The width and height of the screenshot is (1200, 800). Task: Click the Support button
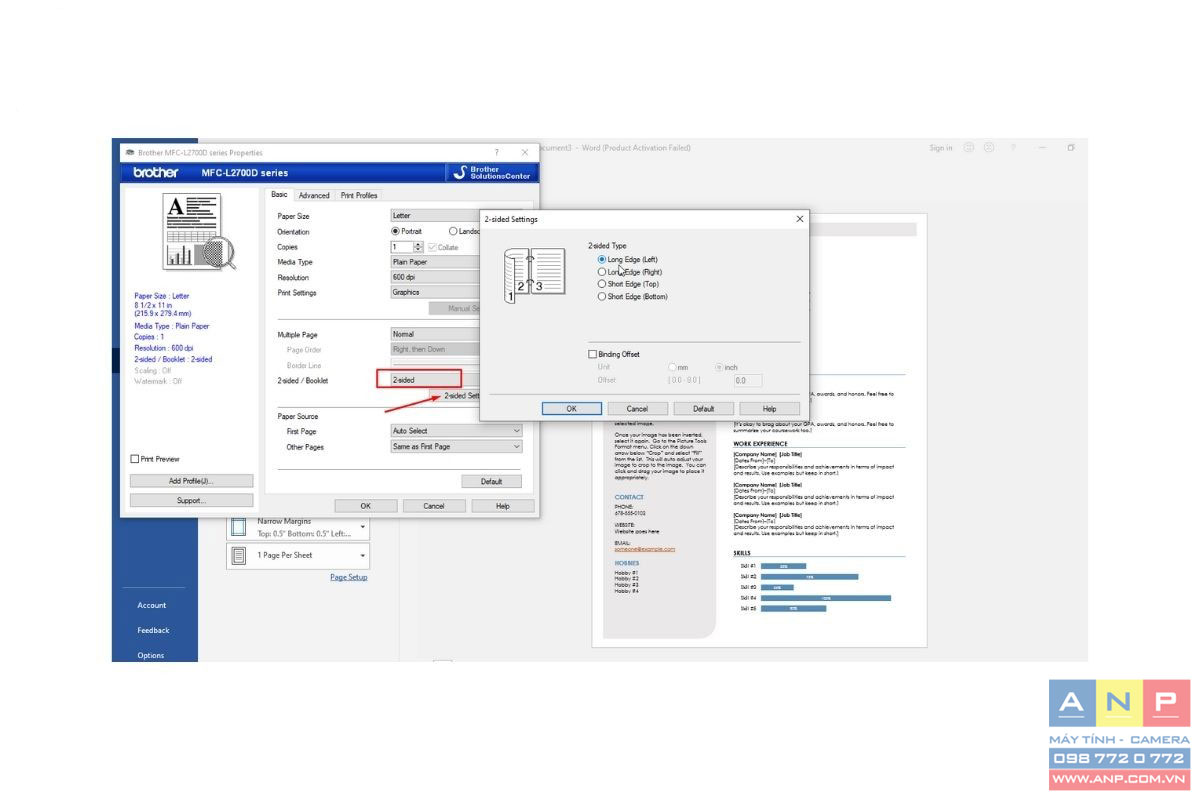pos(191,500)
